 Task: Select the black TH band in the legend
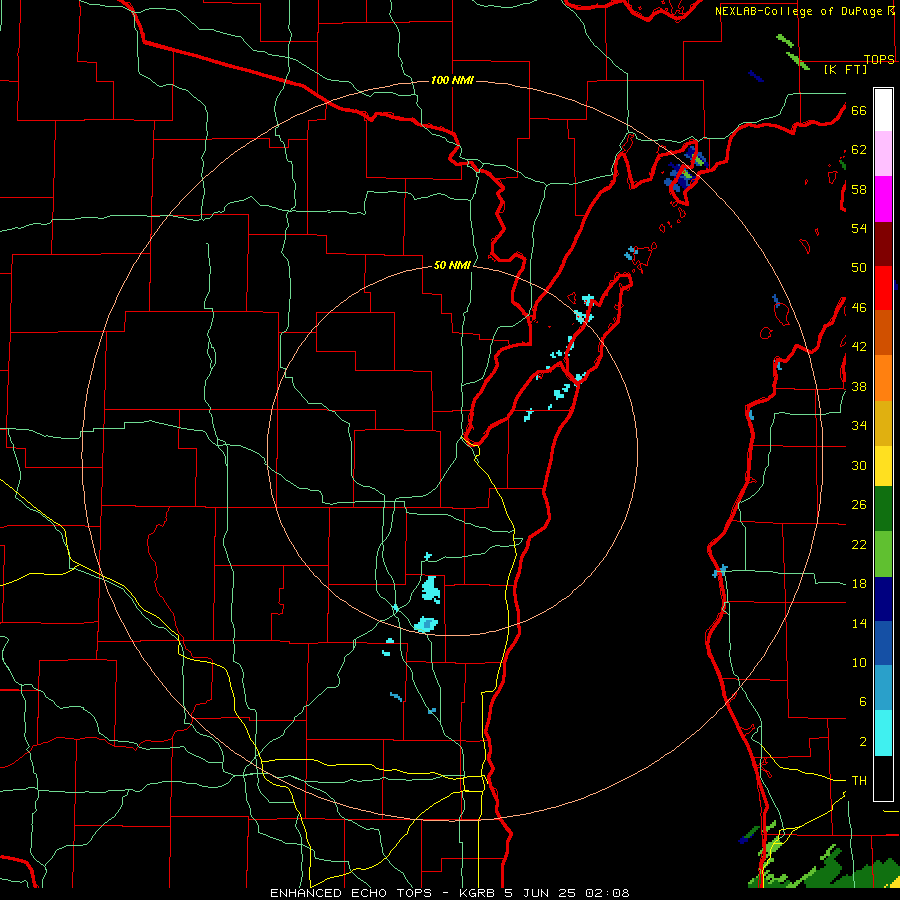tap(883, 778)
